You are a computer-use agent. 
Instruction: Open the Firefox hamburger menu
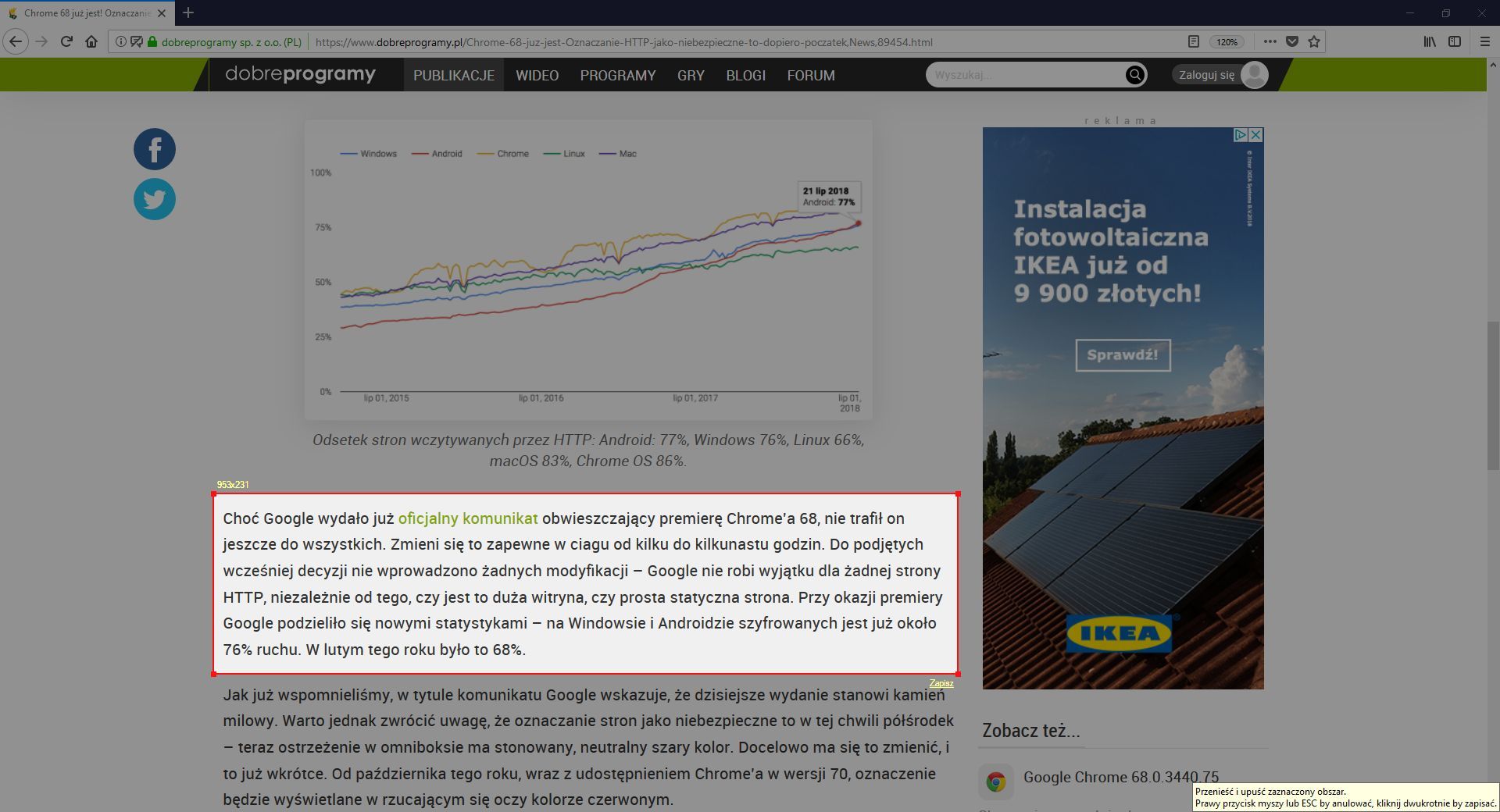(x=1485, y=42)
